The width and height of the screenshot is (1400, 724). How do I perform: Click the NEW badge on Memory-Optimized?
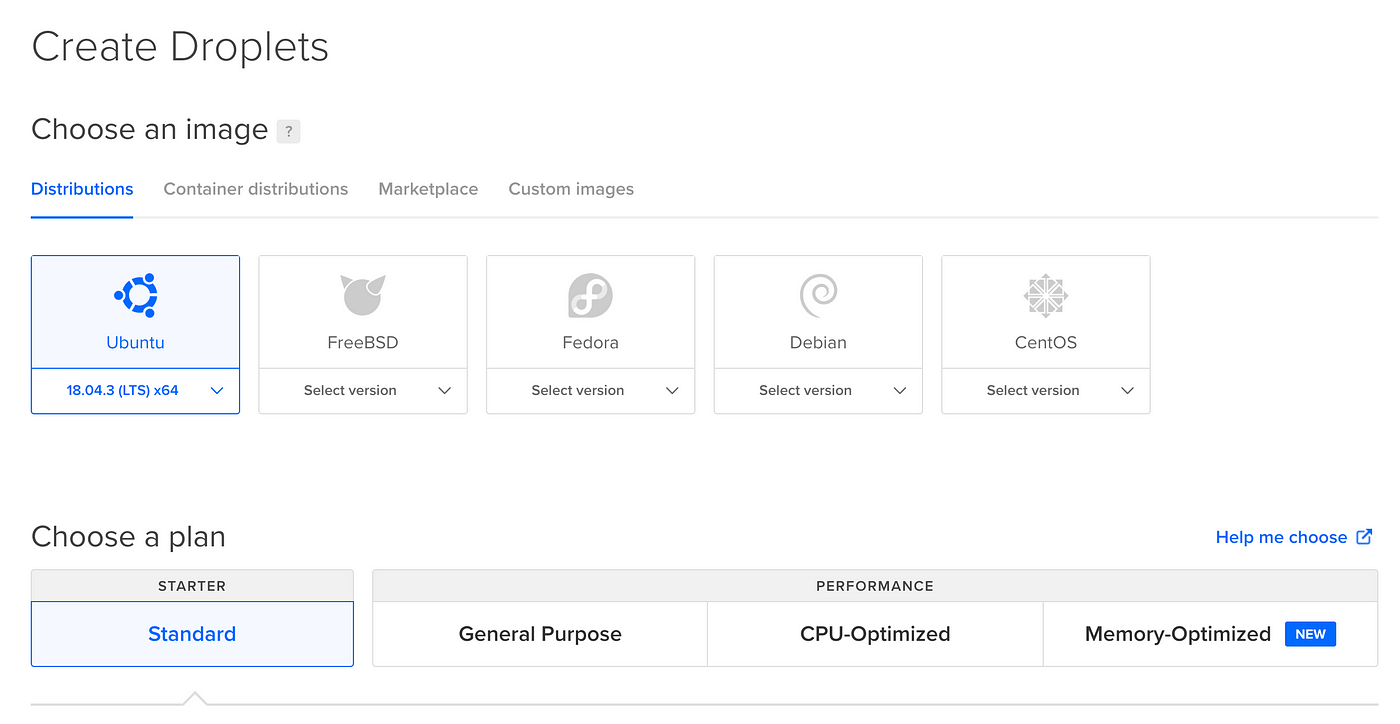pos(1310,634)
